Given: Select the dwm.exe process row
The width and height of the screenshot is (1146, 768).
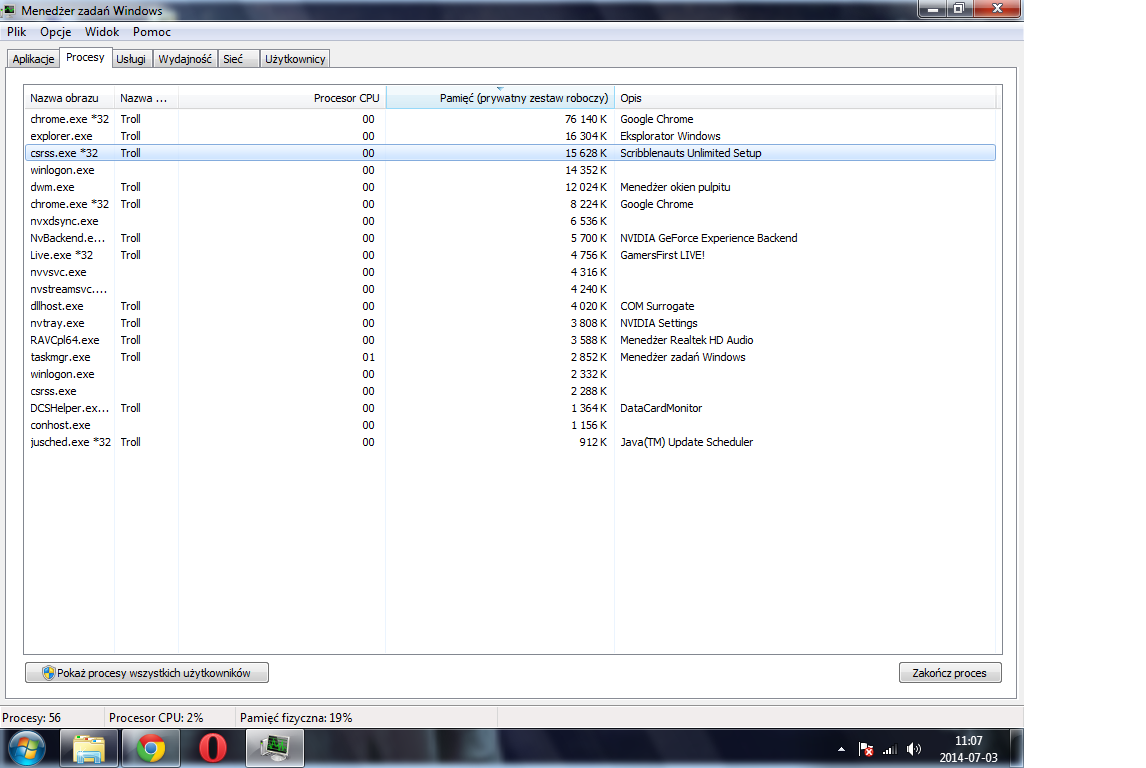Looking at the screenshot, I should tap(510, 187).
